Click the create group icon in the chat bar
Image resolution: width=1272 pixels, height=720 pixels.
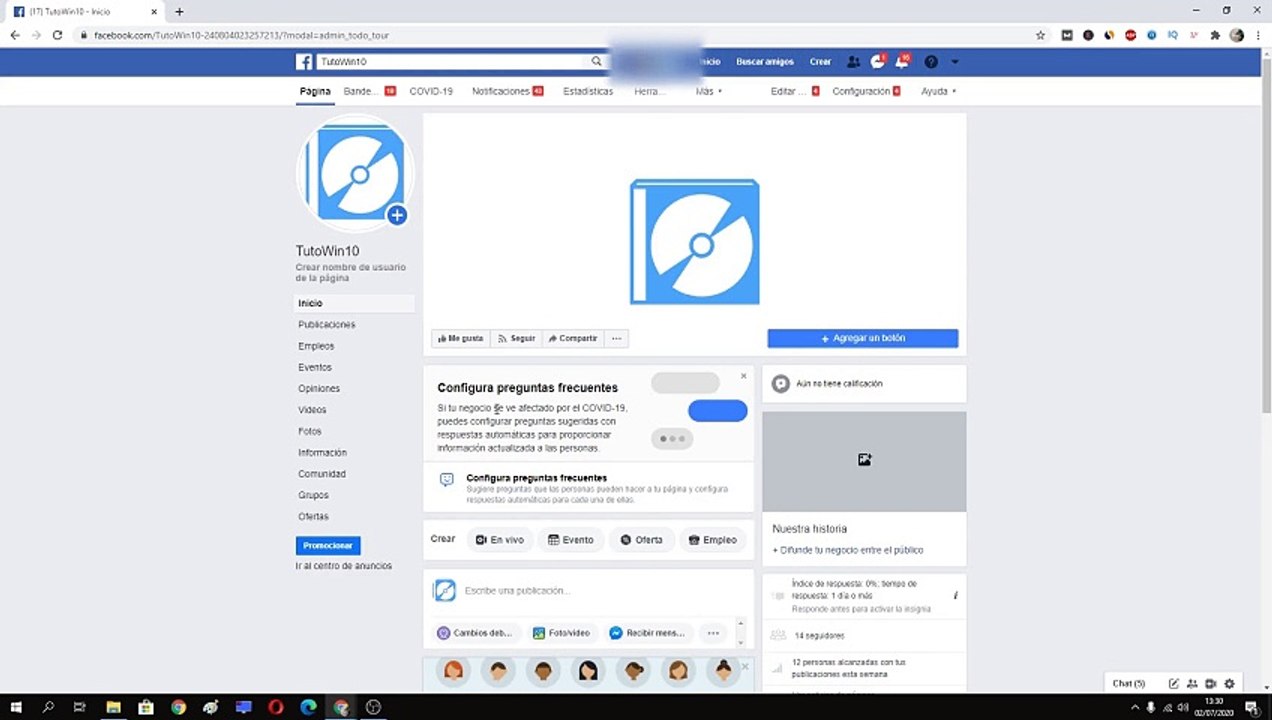tap(1192, 684)
